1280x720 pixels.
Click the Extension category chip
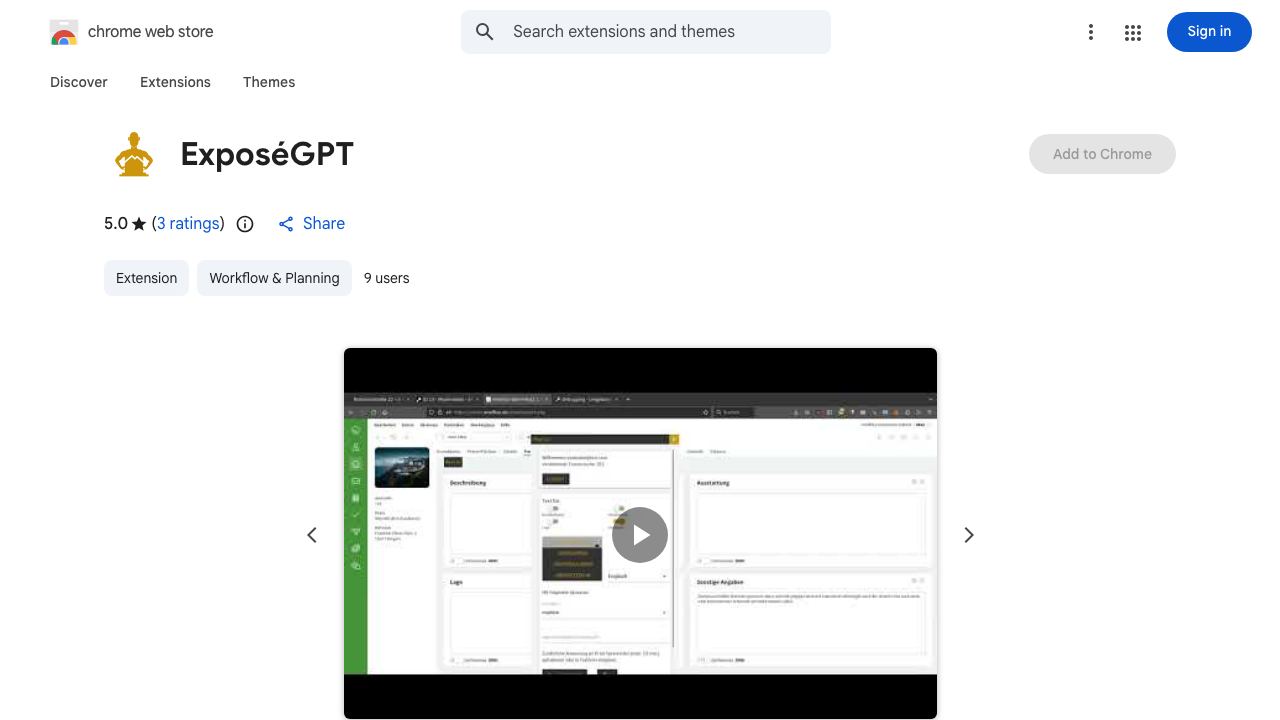coord(146,278)
